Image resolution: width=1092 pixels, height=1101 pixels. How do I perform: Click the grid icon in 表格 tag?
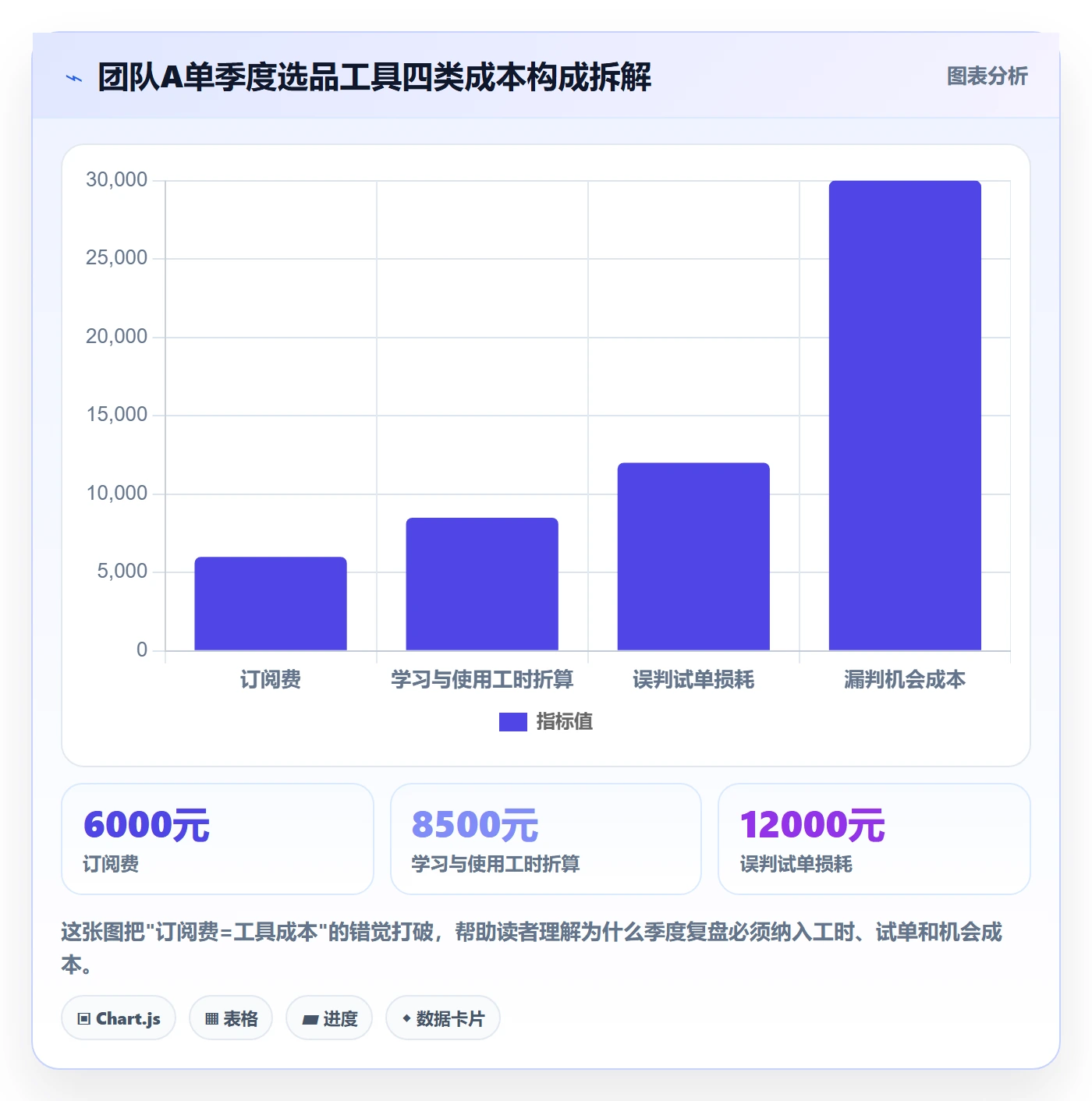pos(211,1019)
